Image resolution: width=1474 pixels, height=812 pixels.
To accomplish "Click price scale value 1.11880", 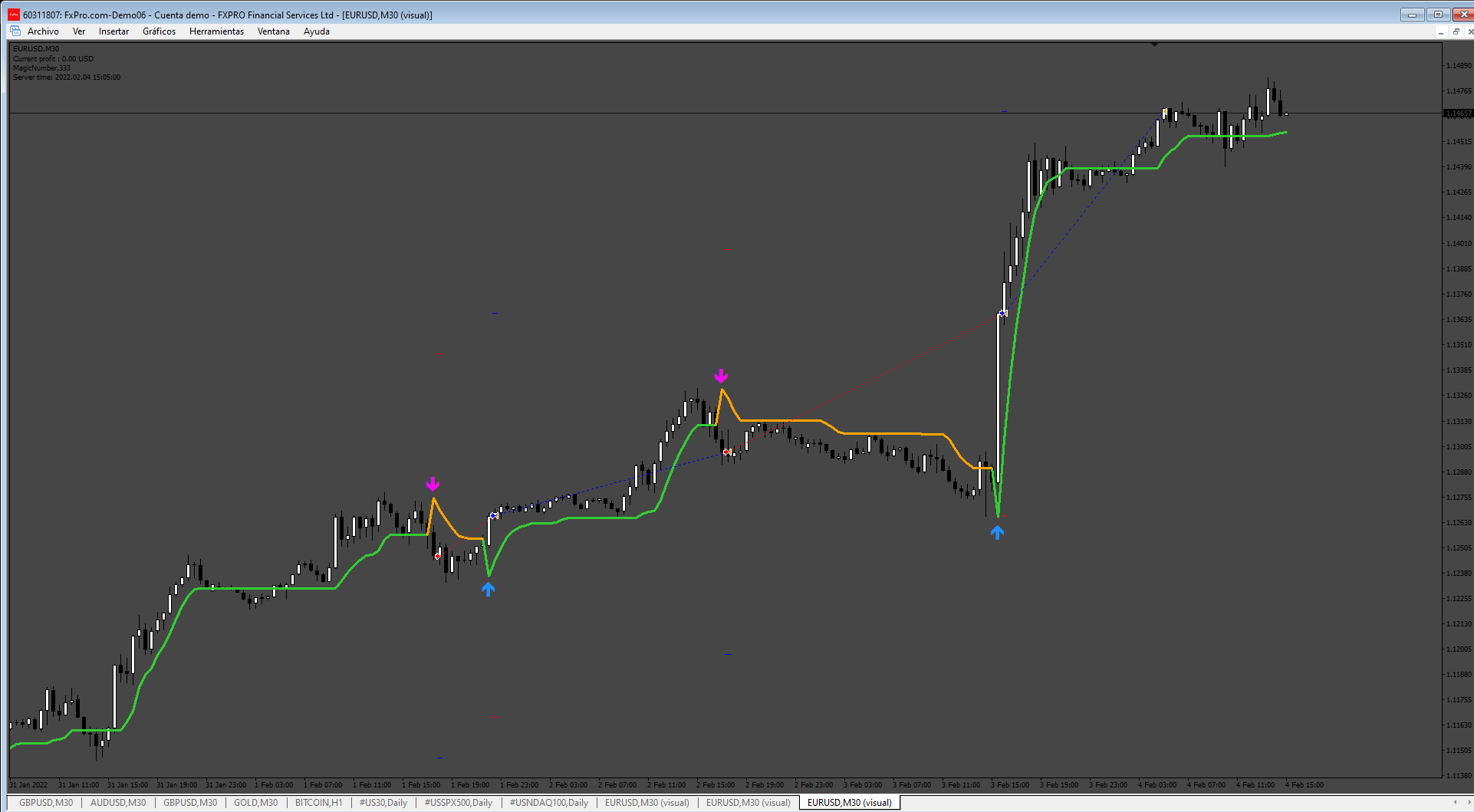I will (1459, 675).
